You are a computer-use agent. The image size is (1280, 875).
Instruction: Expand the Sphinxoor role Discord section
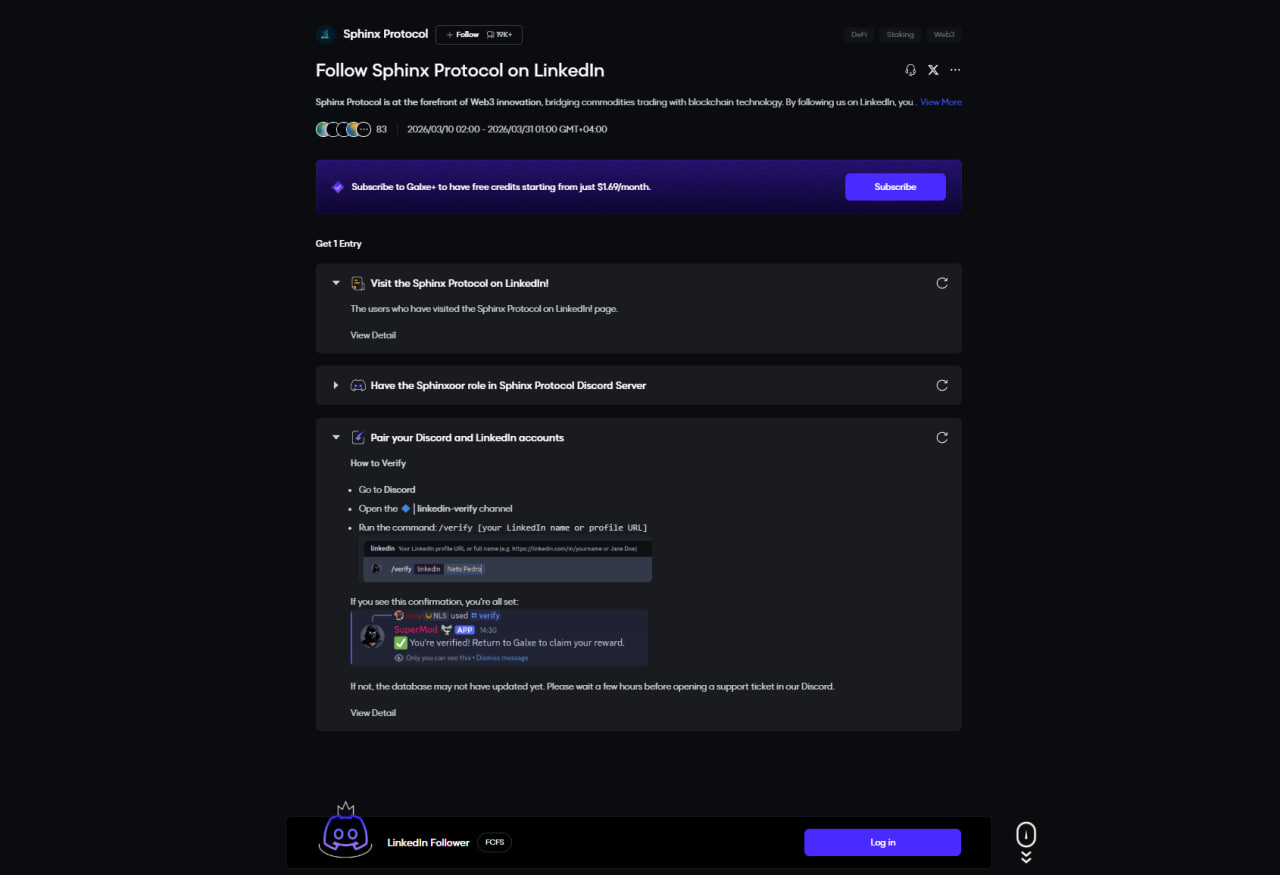[x=336, y=385]
